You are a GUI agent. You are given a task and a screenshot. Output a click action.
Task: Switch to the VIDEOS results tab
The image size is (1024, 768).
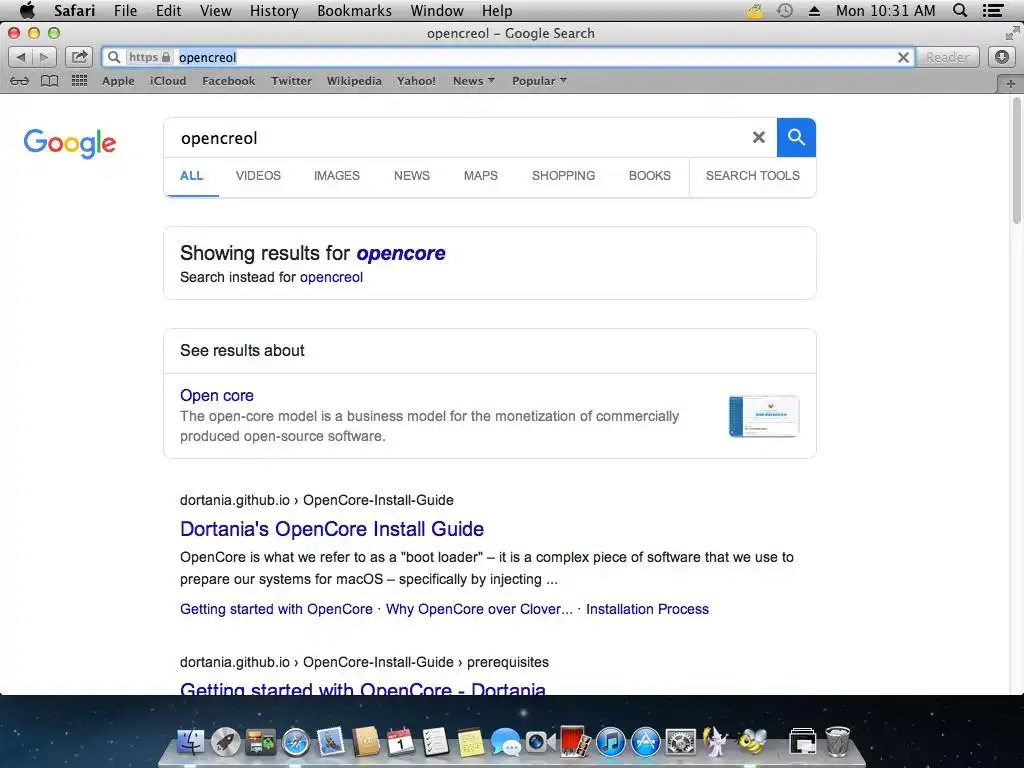tap(258, 176)
